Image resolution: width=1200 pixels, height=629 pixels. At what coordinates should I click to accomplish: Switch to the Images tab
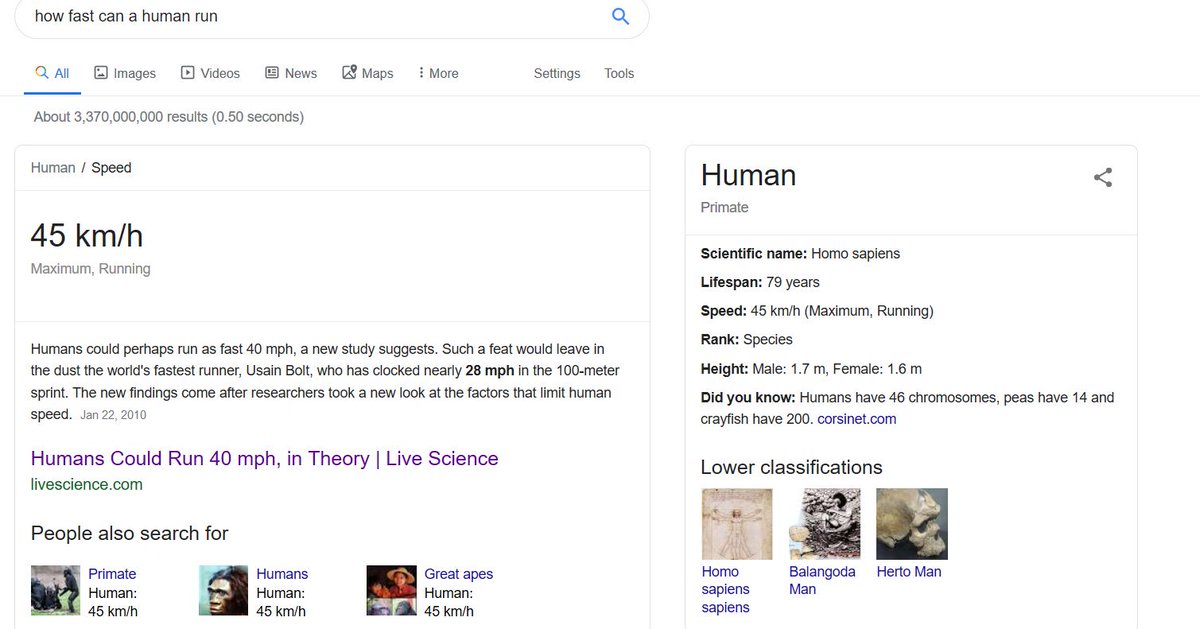[x=125, y=73]
